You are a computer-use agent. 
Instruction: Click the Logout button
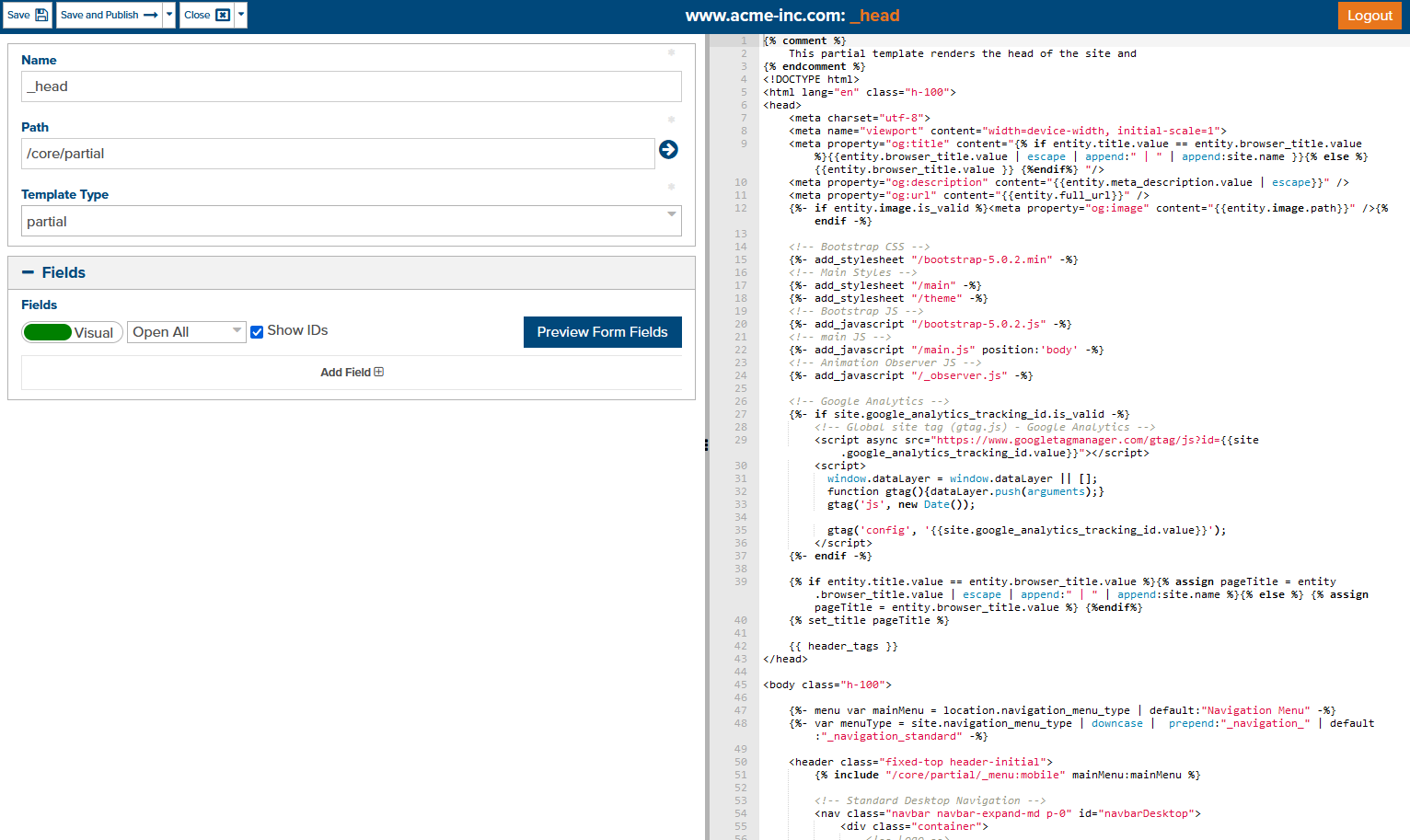[x=1370, y=15]
